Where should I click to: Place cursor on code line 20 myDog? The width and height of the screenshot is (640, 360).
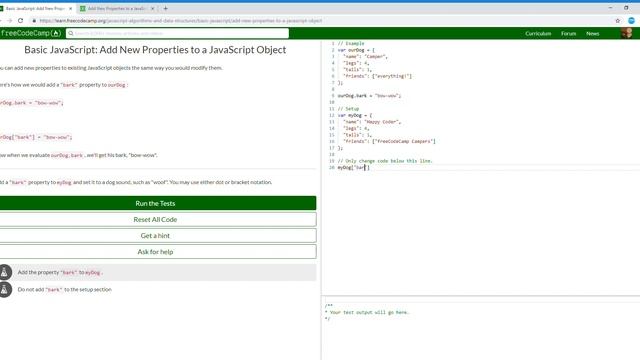(353, 168)
